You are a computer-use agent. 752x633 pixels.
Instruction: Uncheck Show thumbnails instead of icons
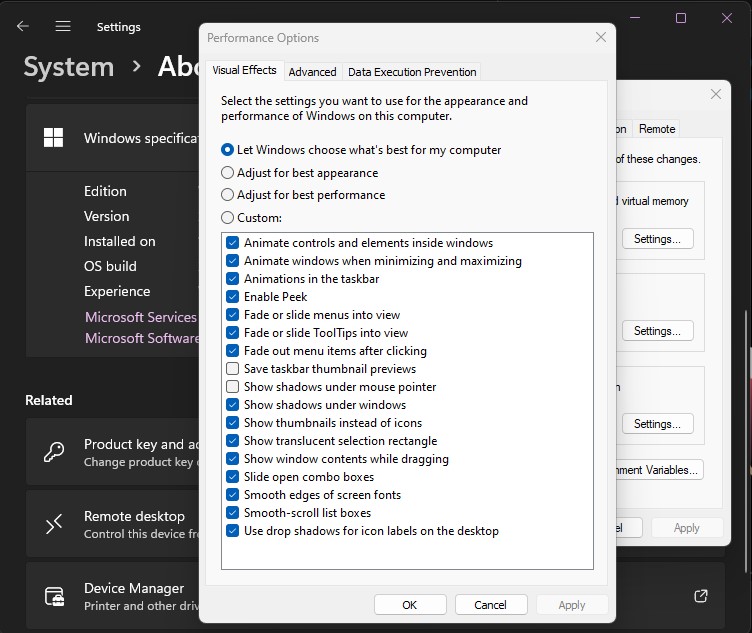233,422
